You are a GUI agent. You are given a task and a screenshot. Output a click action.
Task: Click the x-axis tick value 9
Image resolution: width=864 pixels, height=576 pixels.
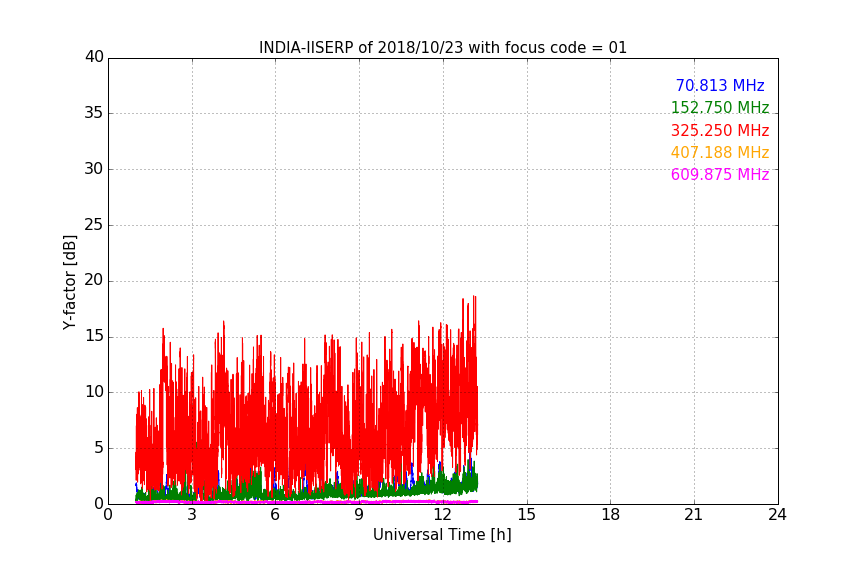[359, 515]
